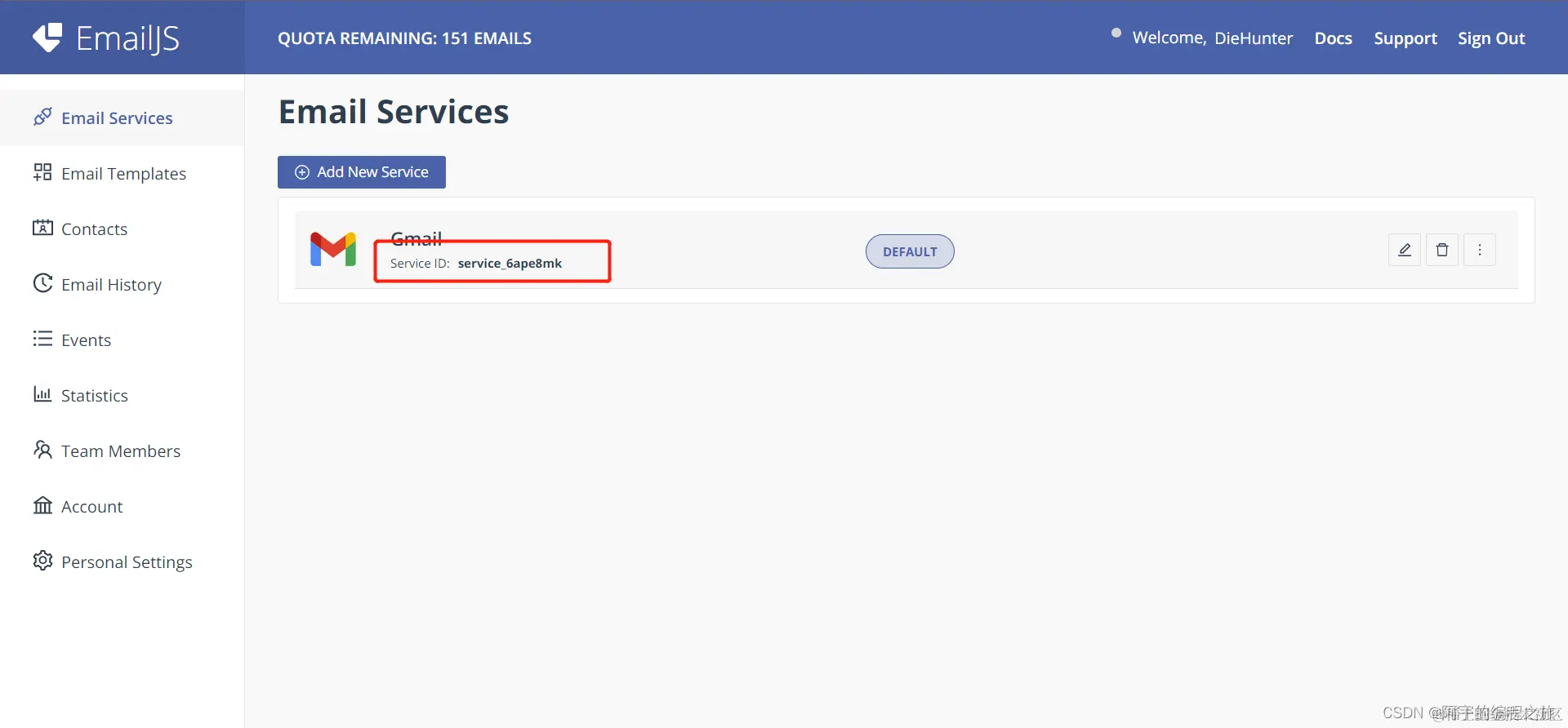
Task: Click the EmailJS shield logo icon
Action: (47, 38)
